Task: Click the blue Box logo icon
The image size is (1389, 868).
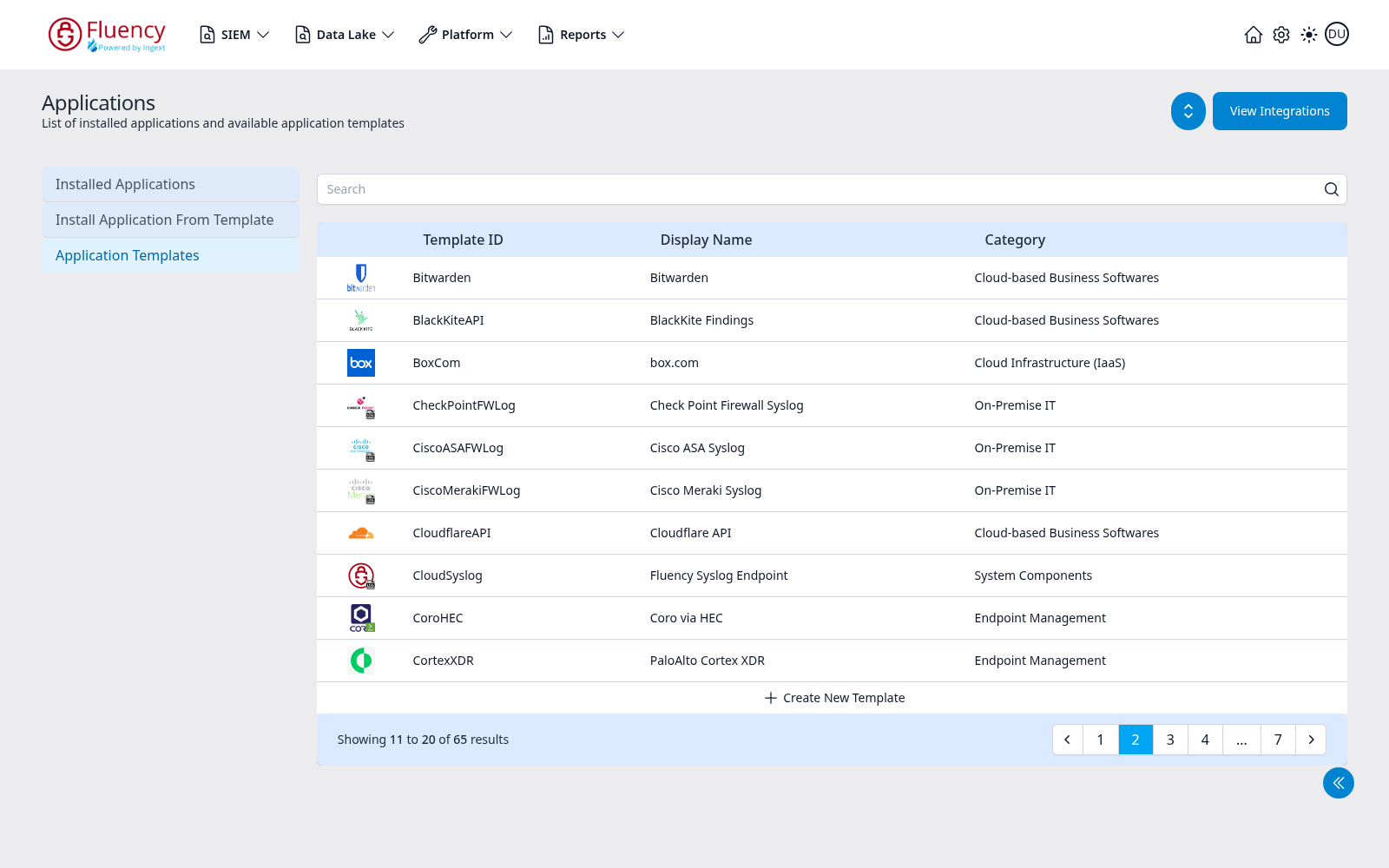Action: tap(361, 363)
